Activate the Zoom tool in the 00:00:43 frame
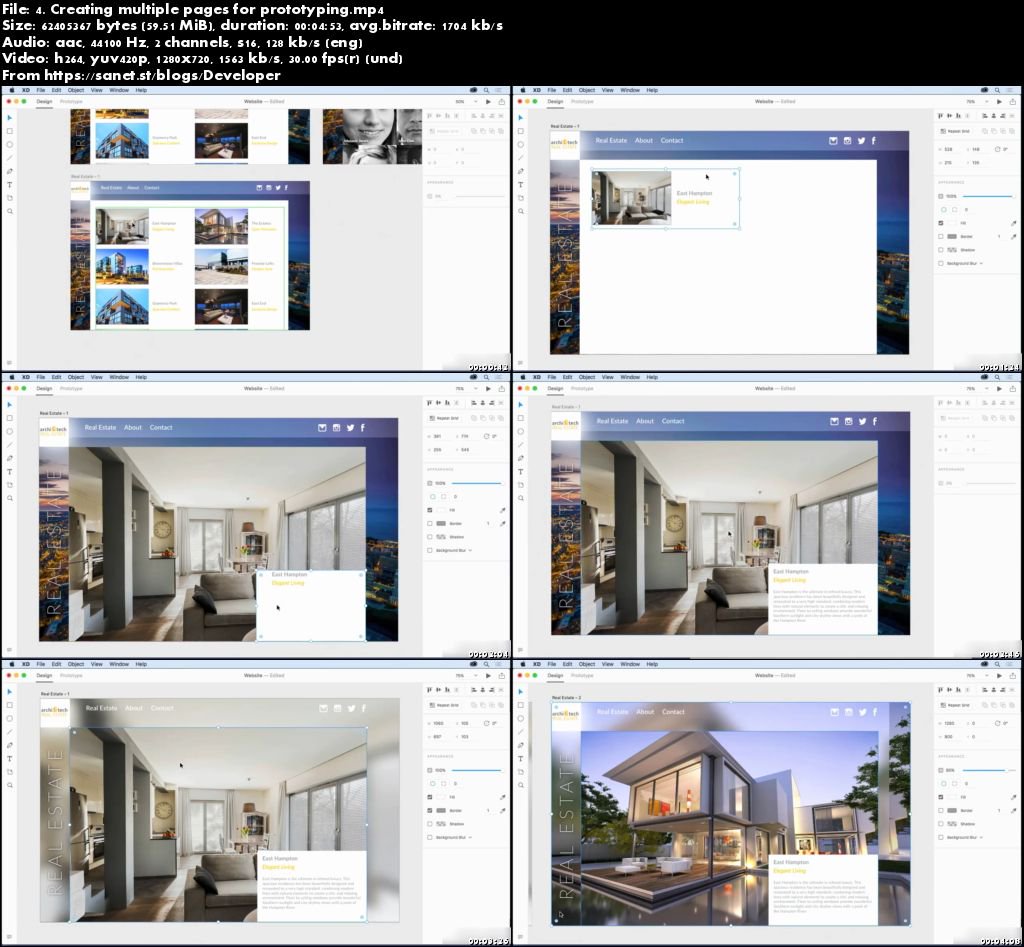1024x947 pixels. pos(10,212)
